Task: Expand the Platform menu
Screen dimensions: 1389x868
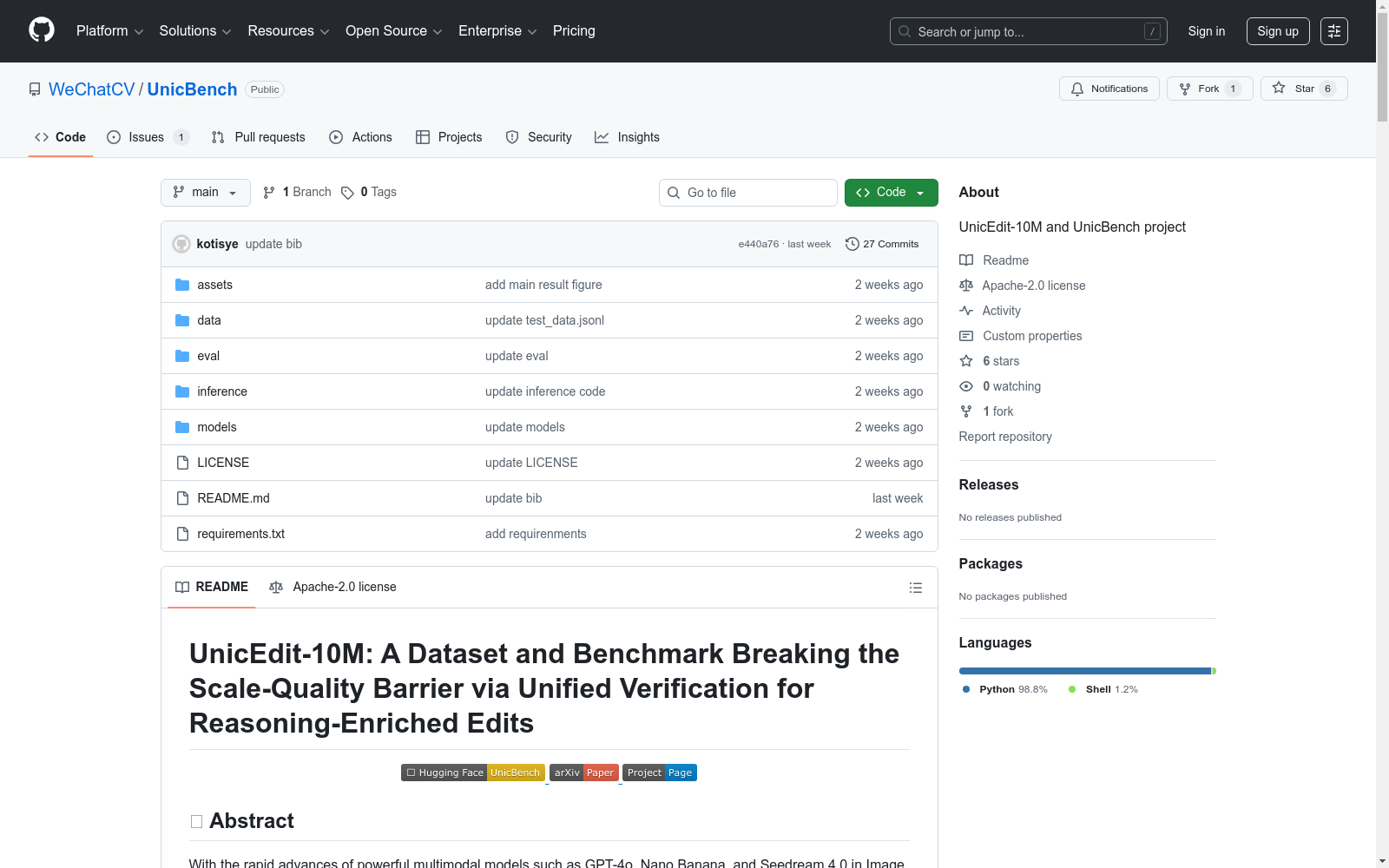Action: pyautogui.click(x=110, y=31)
